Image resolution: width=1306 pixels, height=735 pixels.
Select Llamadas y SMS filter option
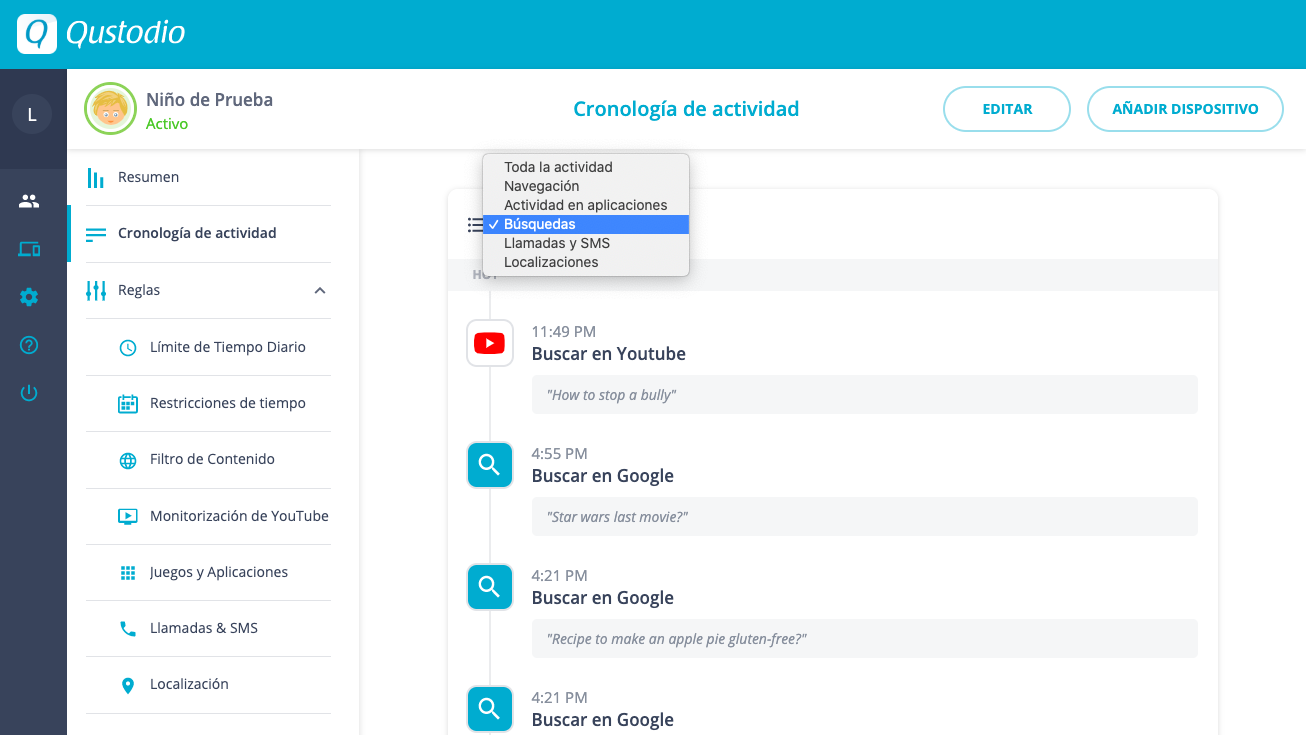(x=586, y=243)
